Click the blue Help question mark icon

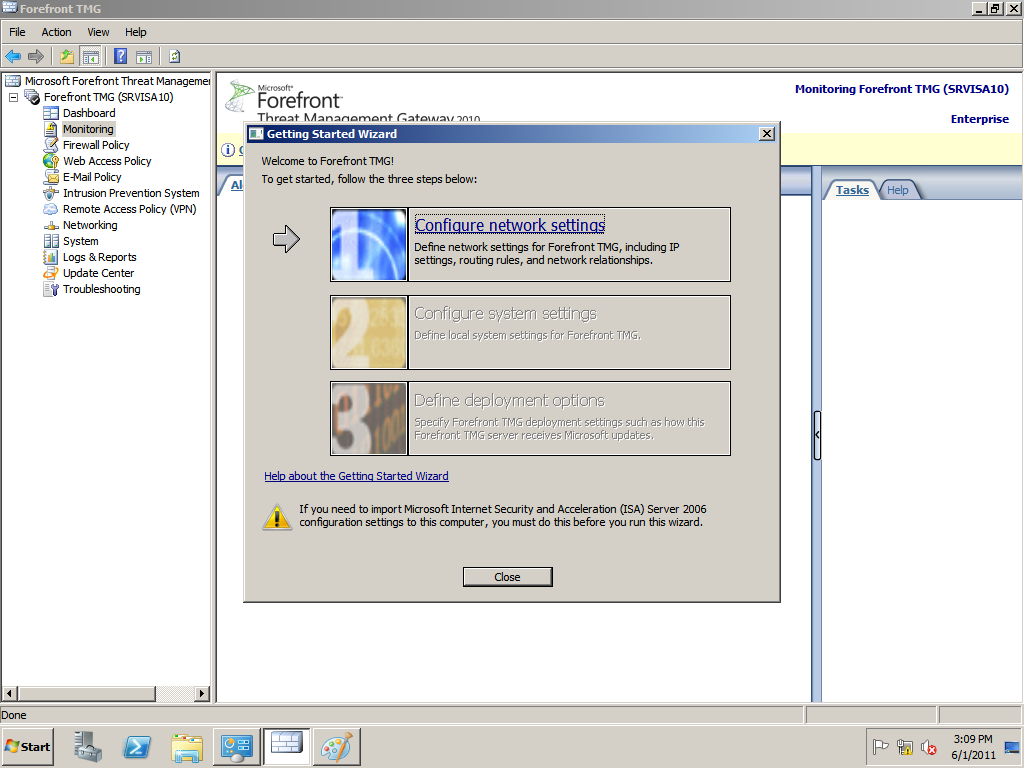point(120,56)
